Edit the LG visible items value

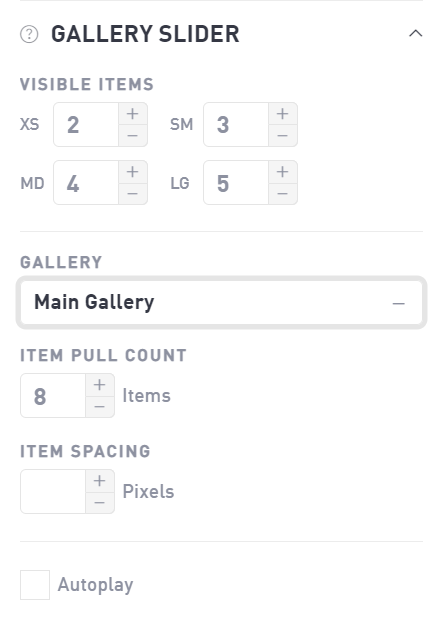coord(236,182)
